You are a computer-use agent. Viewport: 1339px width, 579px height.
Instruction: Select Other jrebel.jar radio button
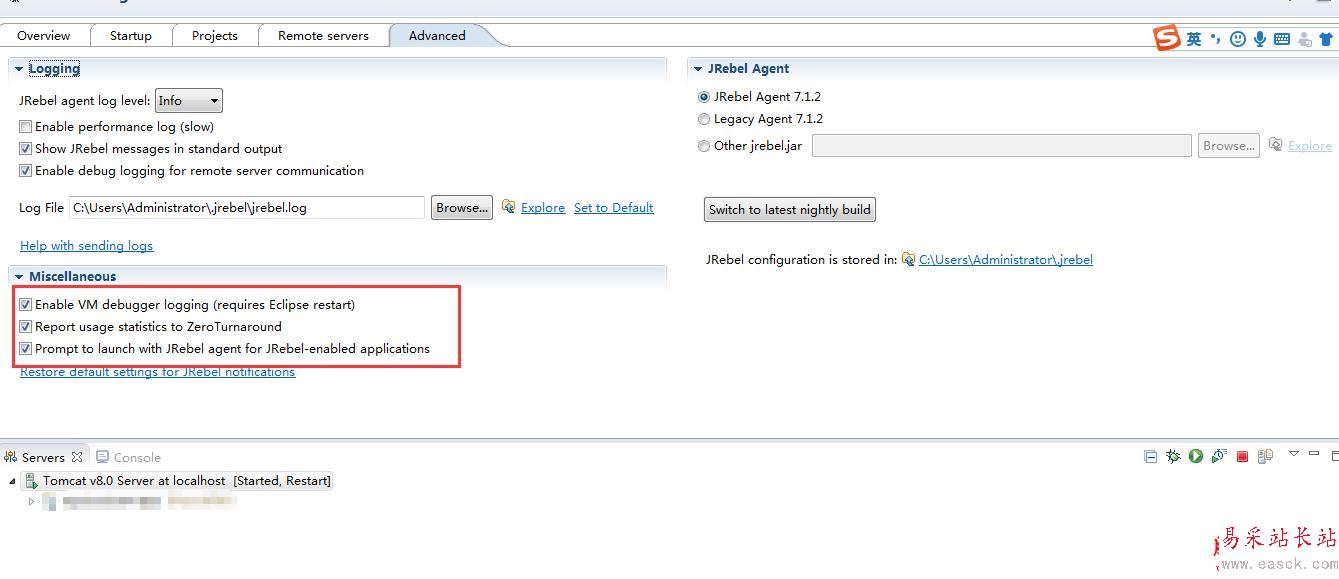click(704, 146)
